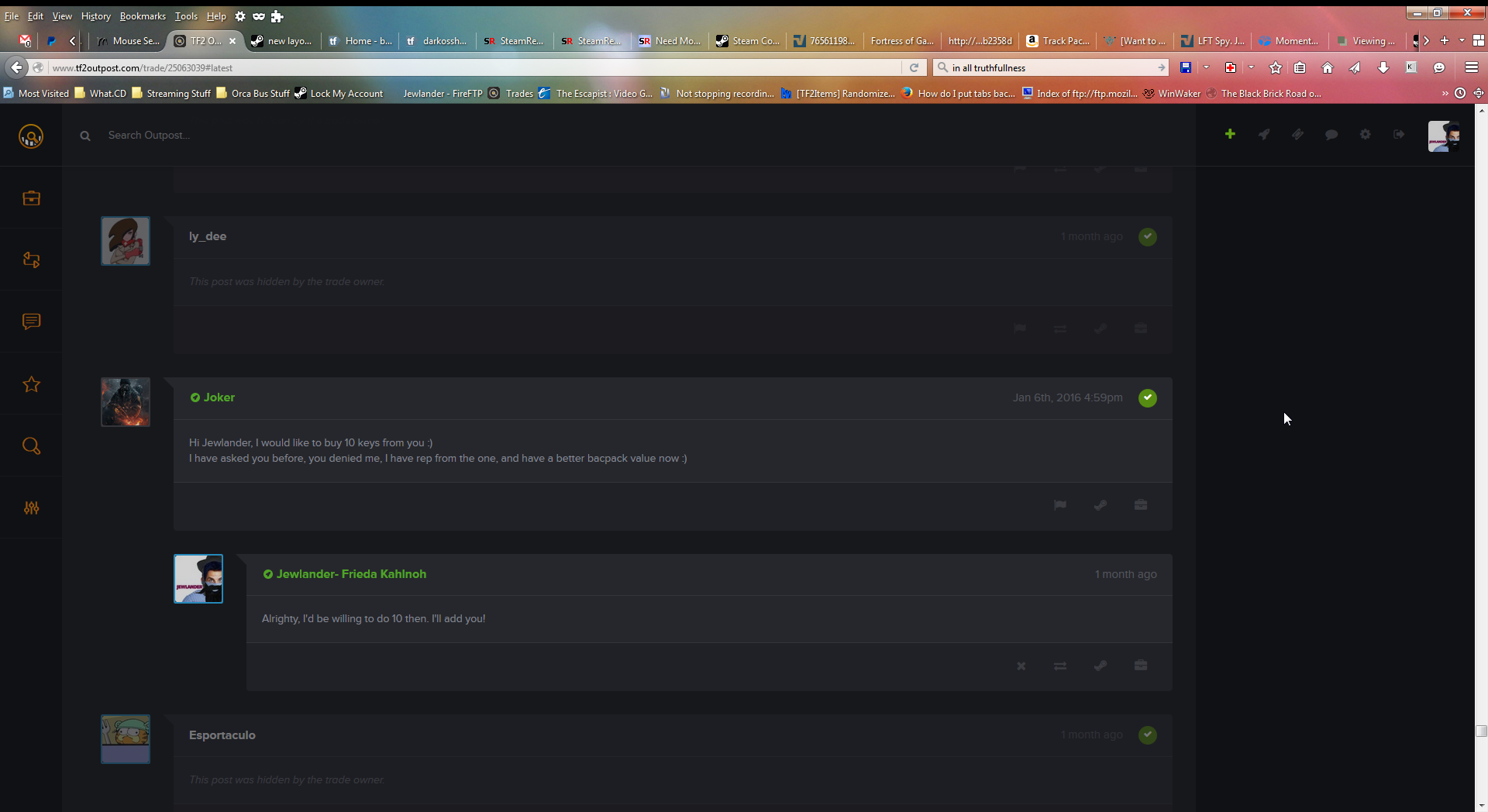Switch to the Track Pac... Amazon tab

point(1059,41)
